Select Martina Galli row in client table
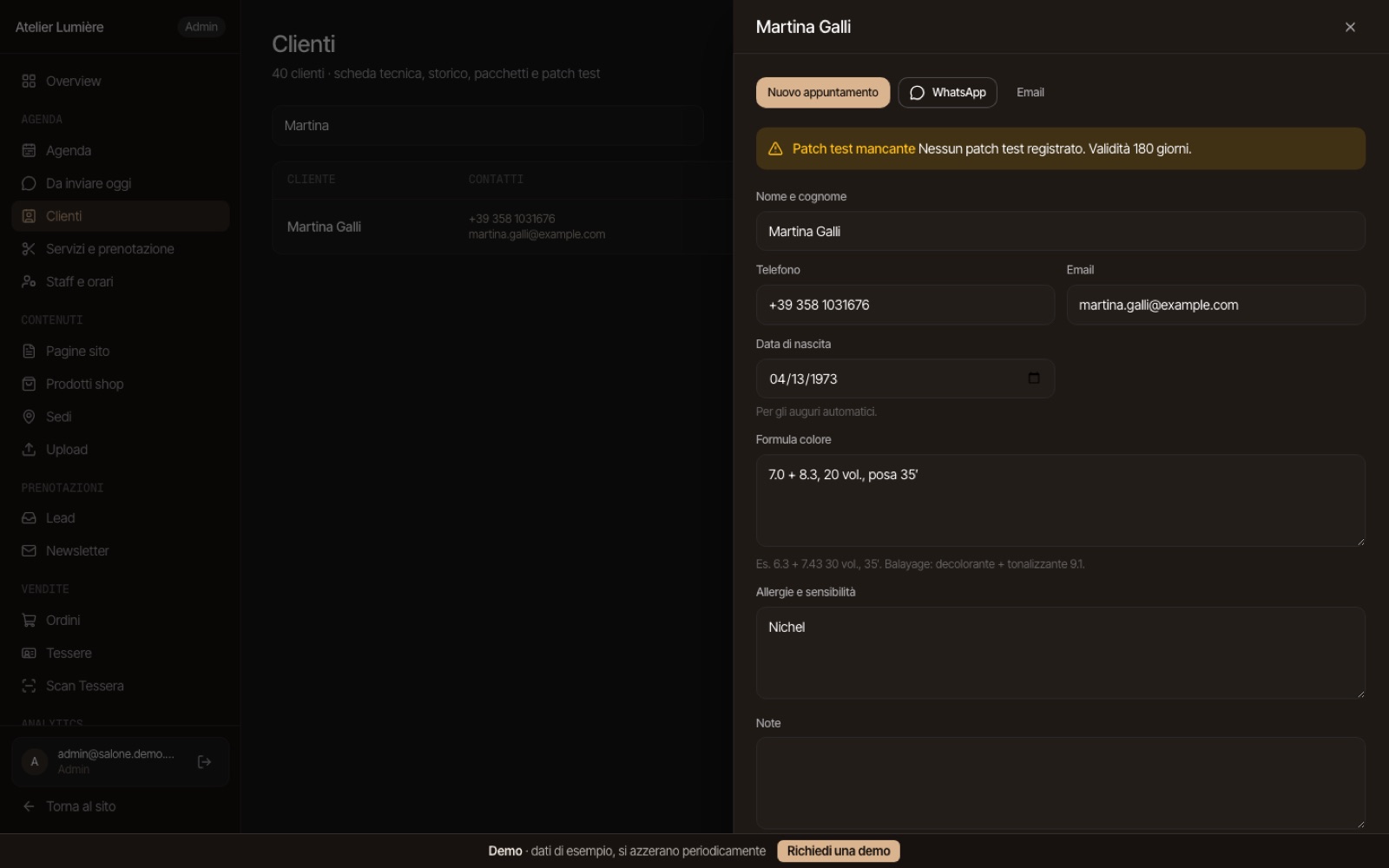1389x868 pixels. click(x=503, y=227)
